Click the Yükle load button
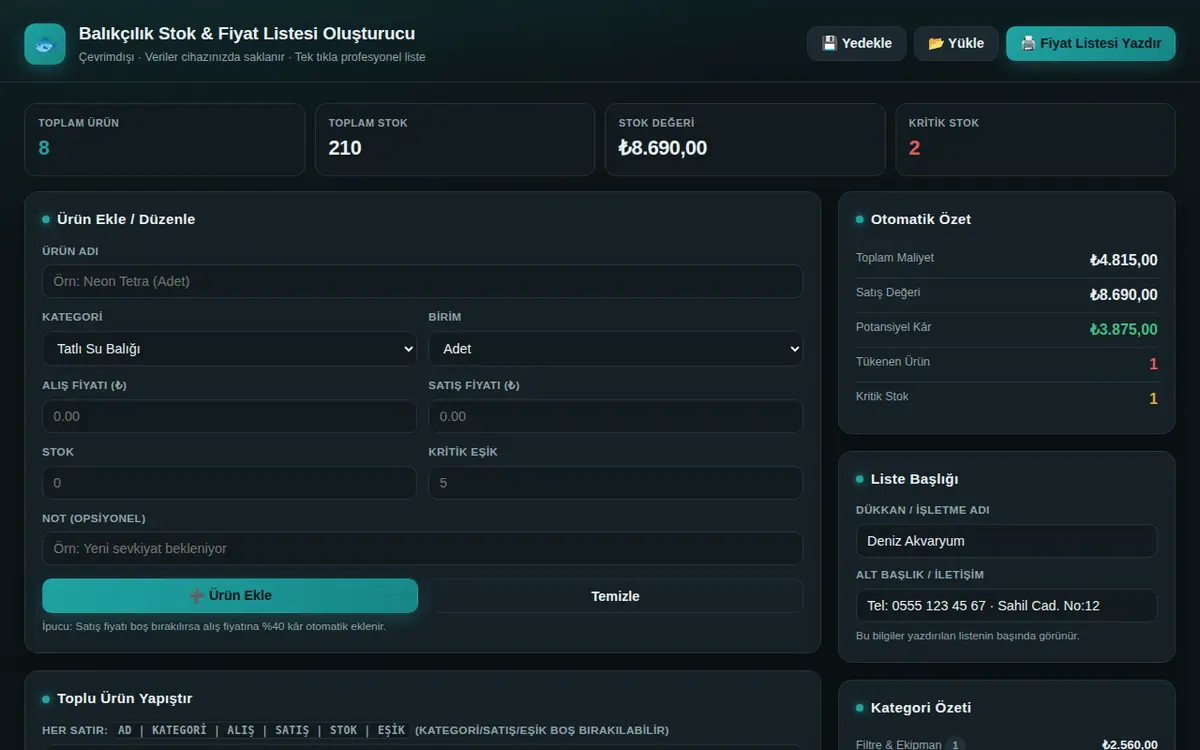 pyautogui.click(x=956, y=43)
